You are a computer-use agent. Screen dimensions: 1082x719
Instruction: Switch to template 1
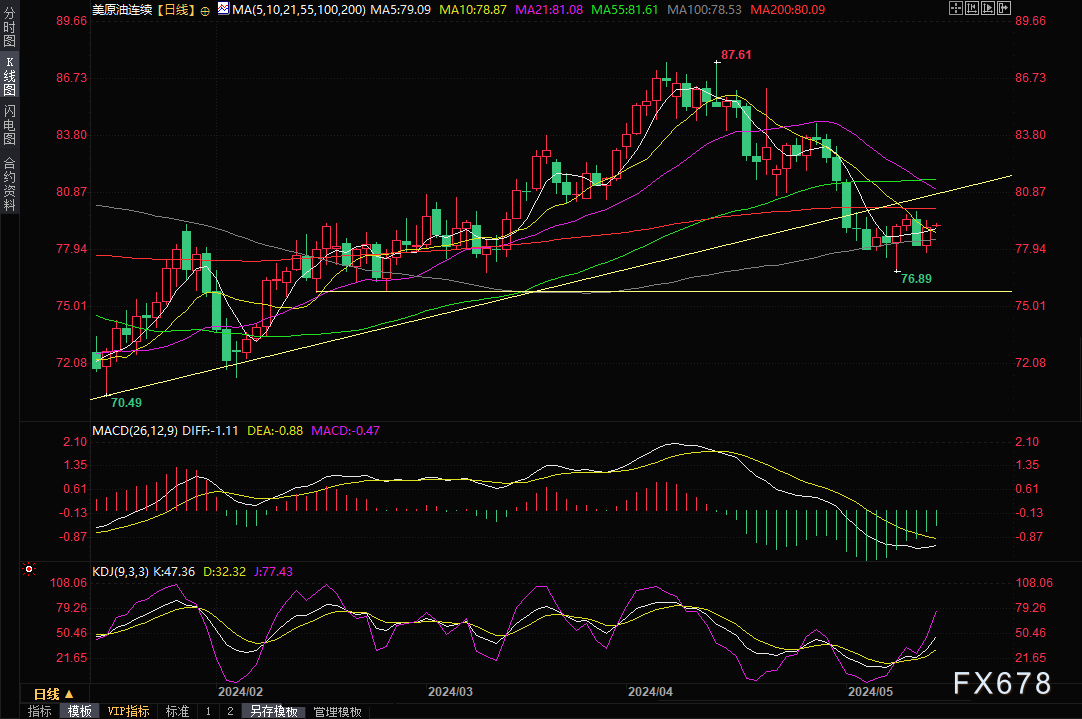click(208, 711)
